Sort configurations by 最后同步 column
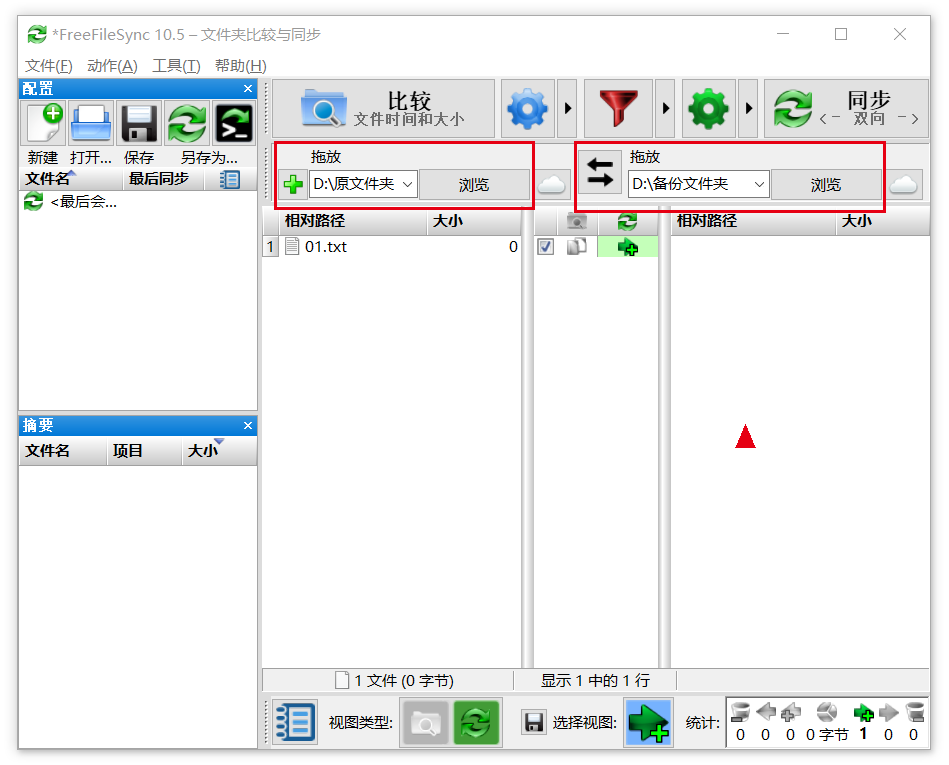The width and height of the screenshot is (949, 765). [x=163, y=179]
